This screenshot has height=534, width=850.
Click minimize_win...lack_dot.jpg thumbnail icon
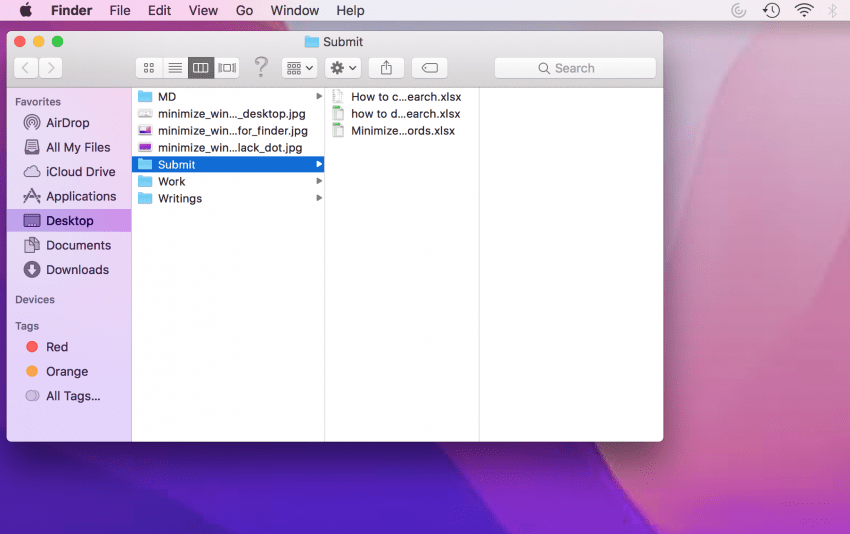pos(145,147)
